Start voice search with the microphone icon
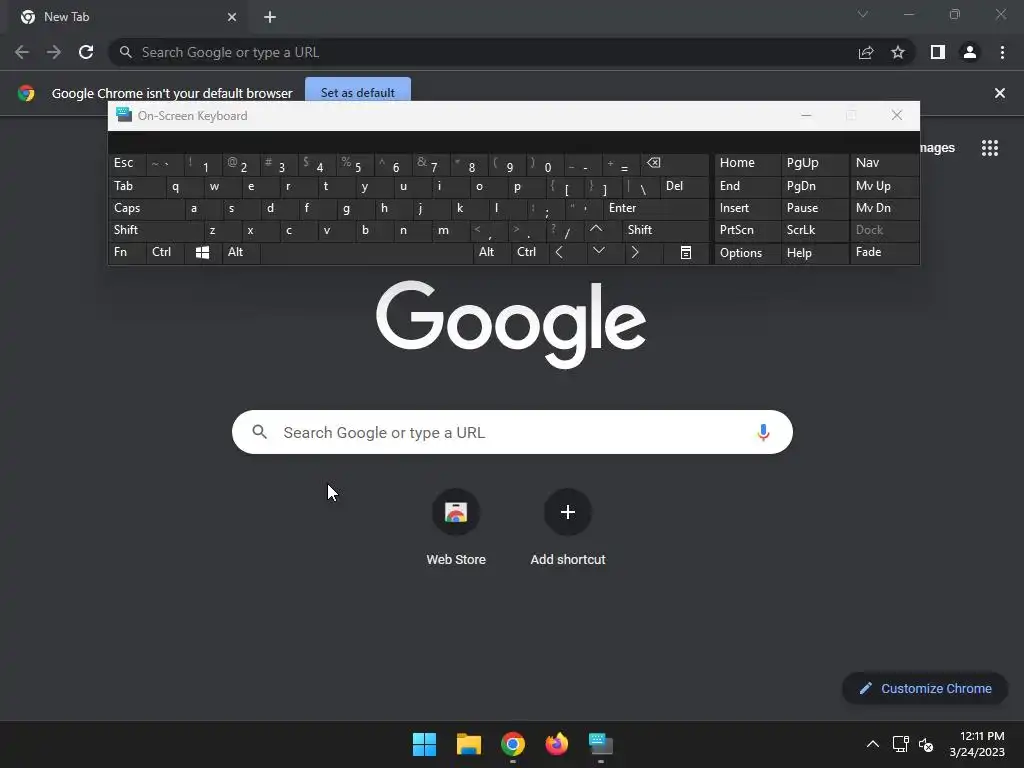The width and height of the screenshot is (1024, 768). point(763,432)
